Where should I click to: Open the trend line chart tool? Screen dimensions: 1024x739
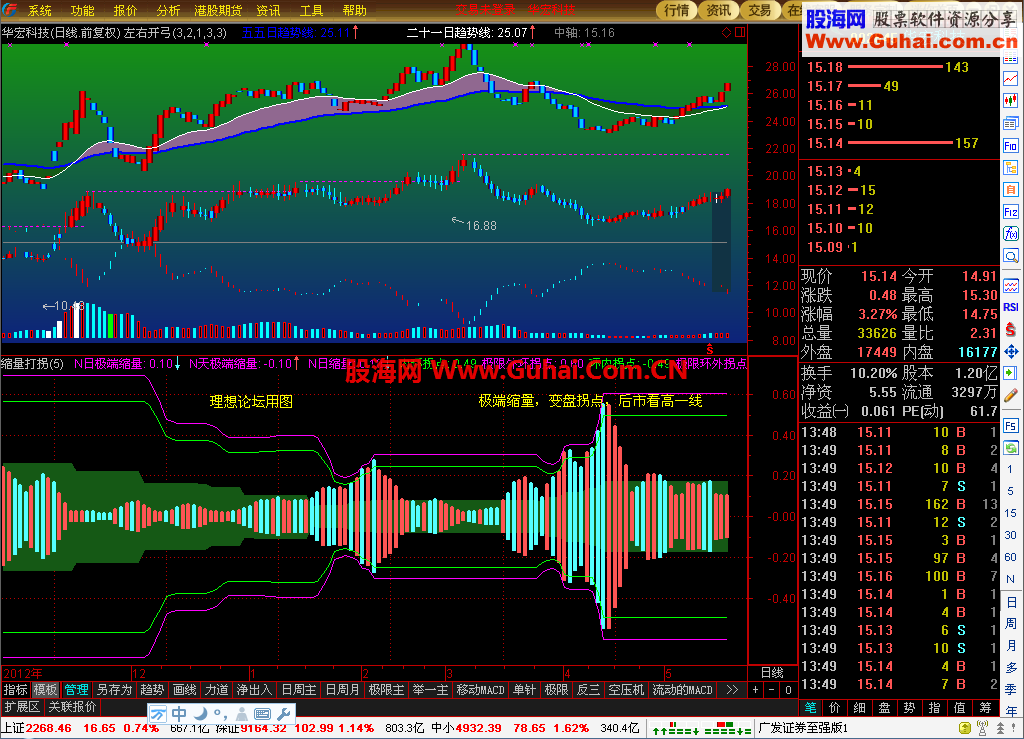pyautogui.click(x=1011, y=79)
